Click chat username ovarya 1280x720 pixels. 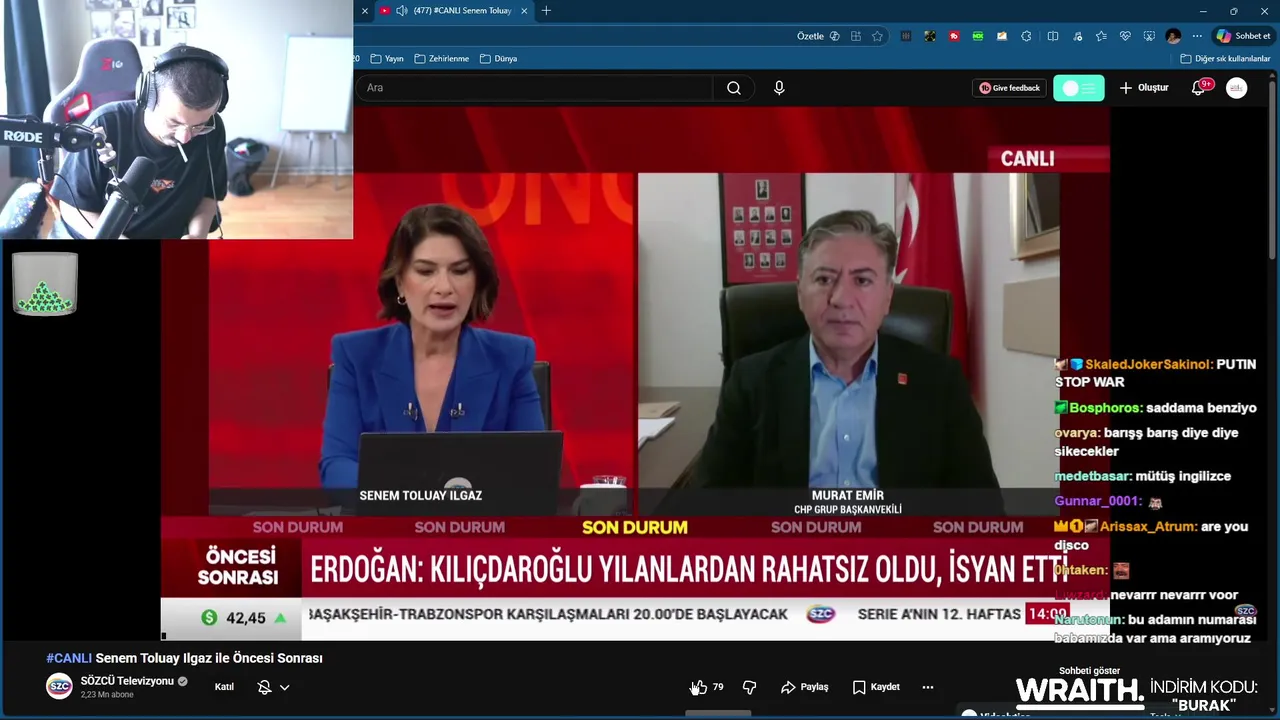tap(1077, 433)
